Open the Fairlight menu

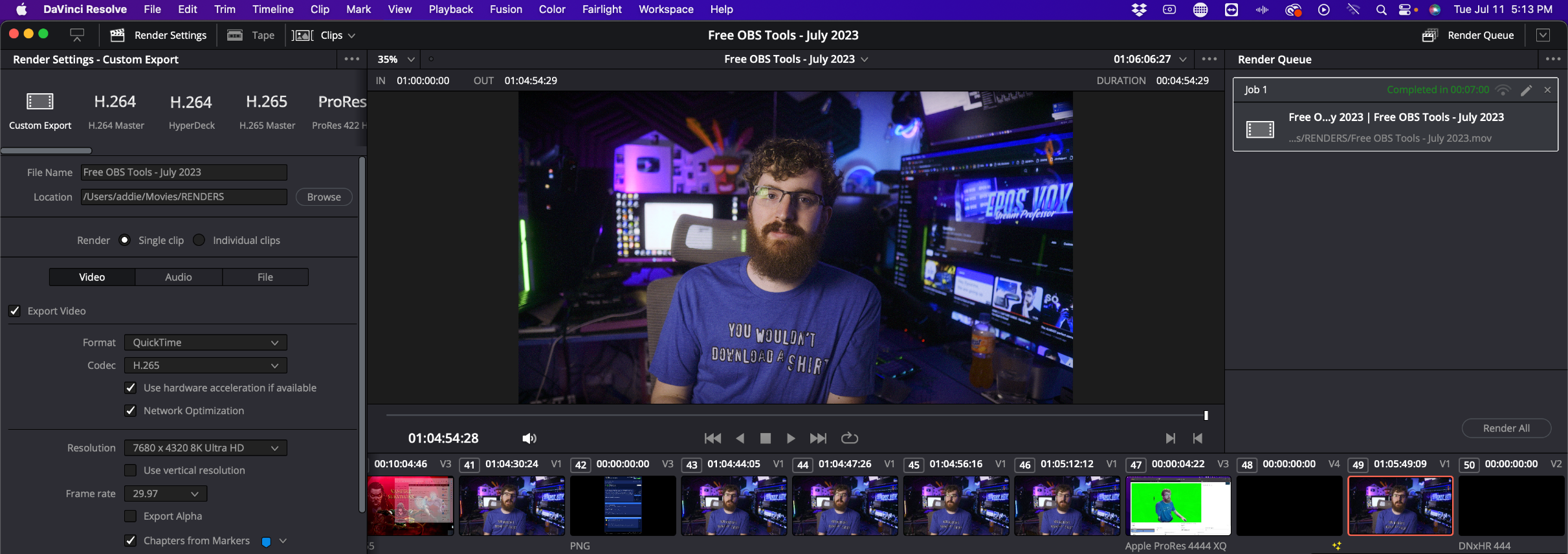tap(602, 9)
